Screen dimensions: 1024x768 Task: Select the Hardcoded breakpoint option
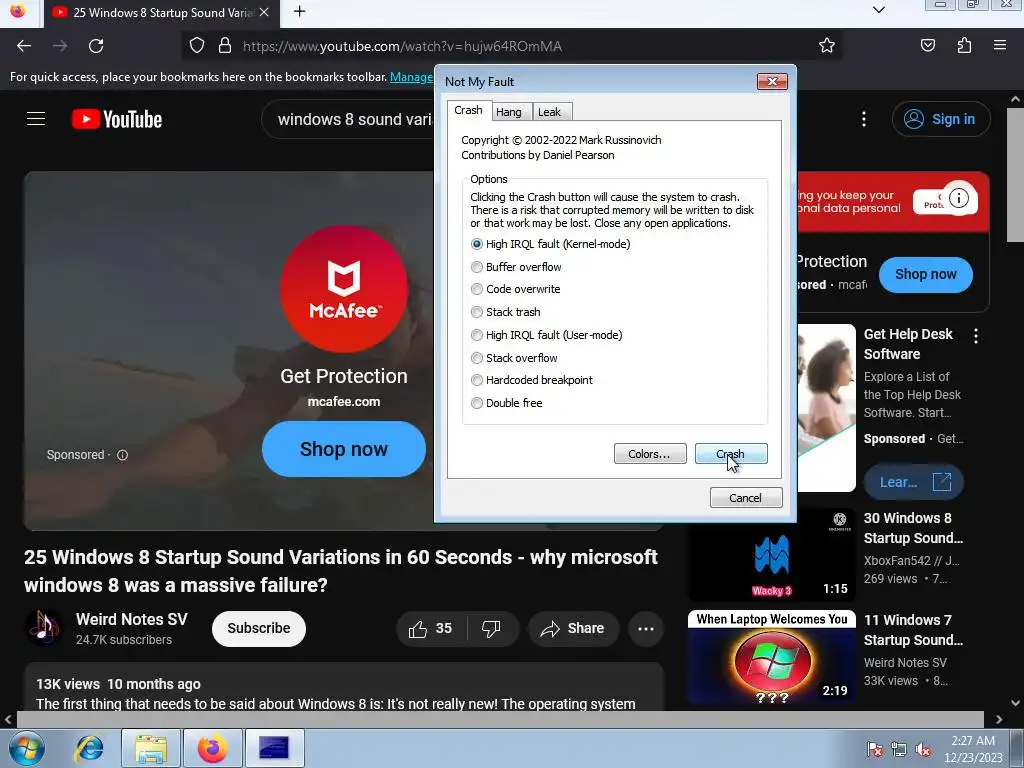(x=532, y=380)
